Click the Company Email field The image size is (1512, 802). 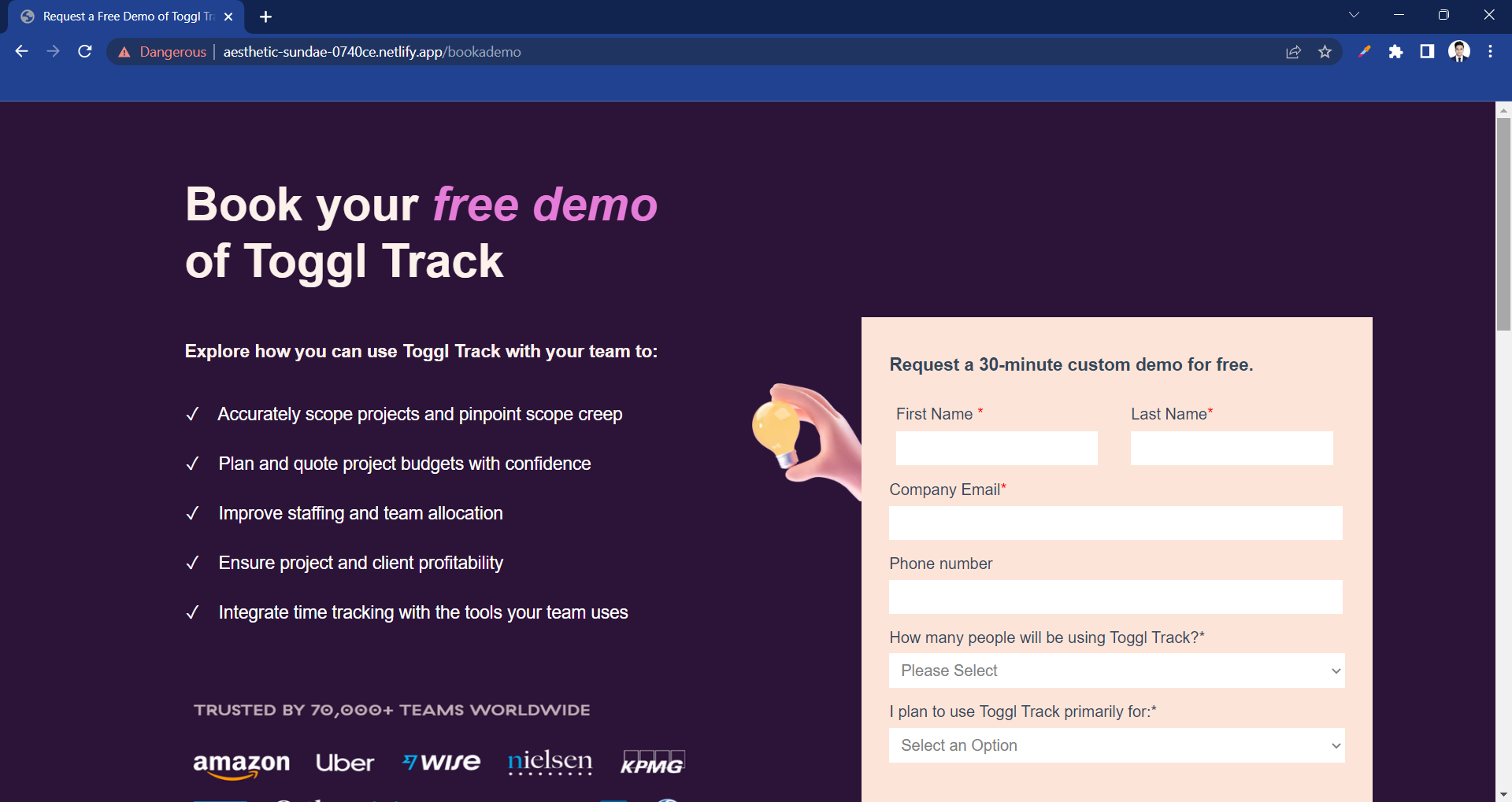coord(1116,523)
